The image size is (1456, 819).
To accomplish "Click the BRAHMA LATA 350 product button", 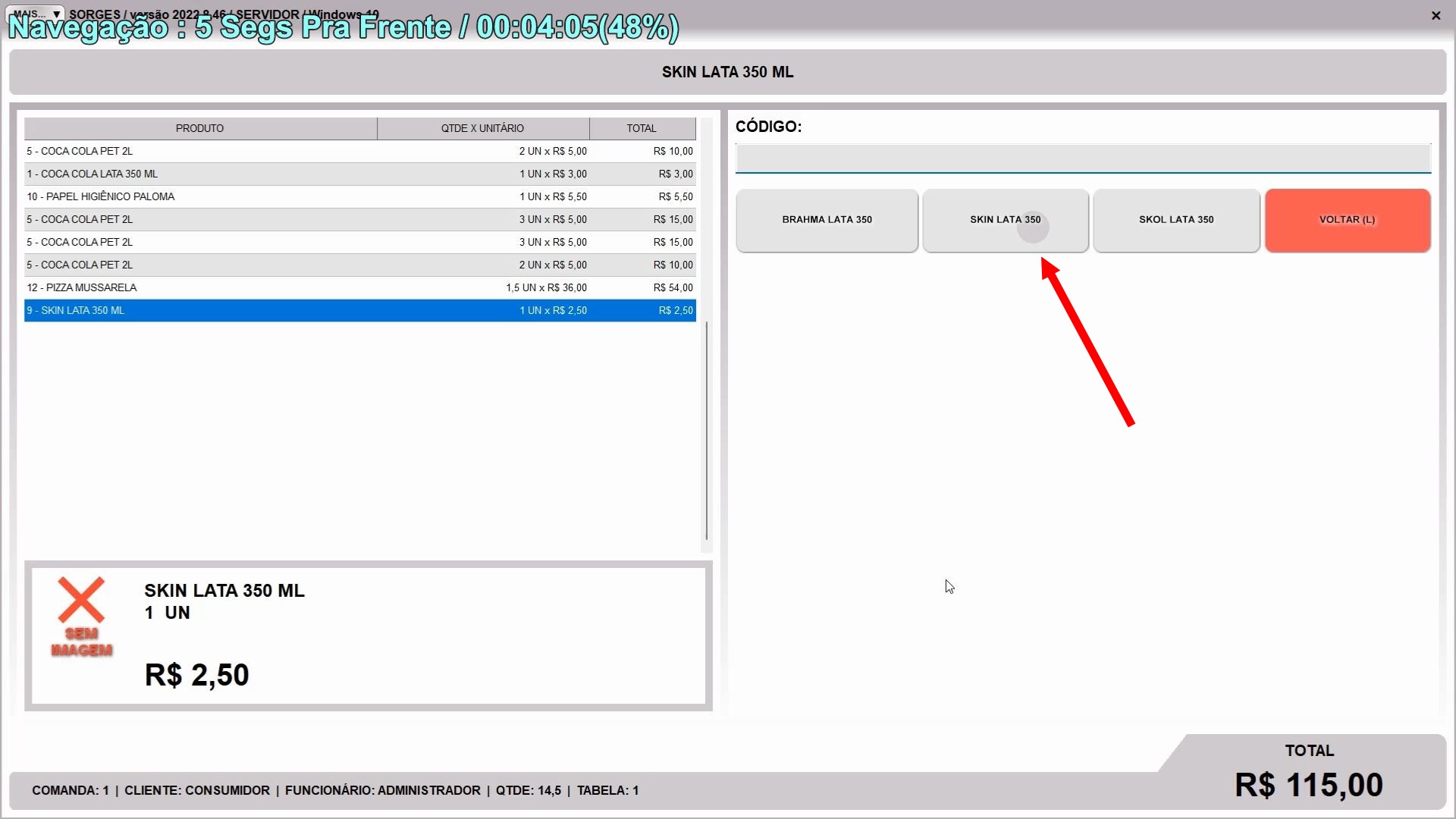I will click(827, 220).
